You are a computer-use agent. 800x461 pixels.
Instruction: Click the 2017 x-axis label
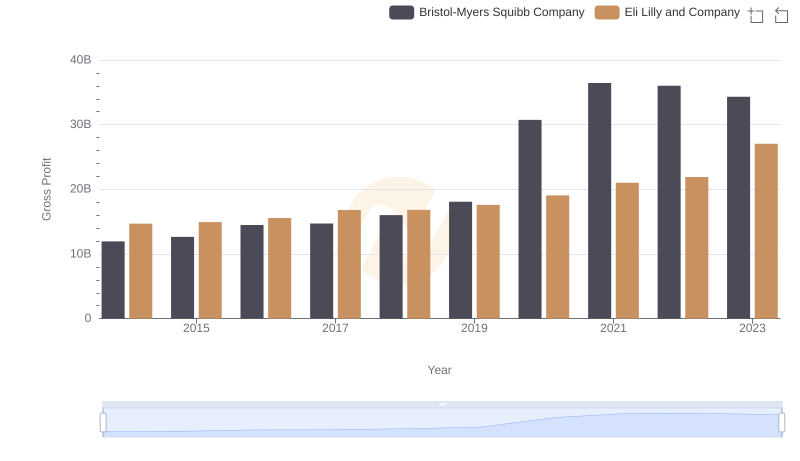tap(335, 328)
